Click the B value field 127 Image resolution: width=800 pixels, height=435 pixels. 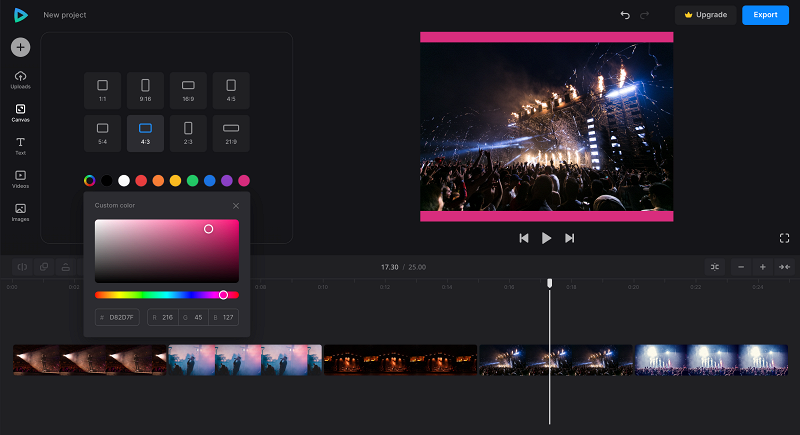[x=223, y=317]
